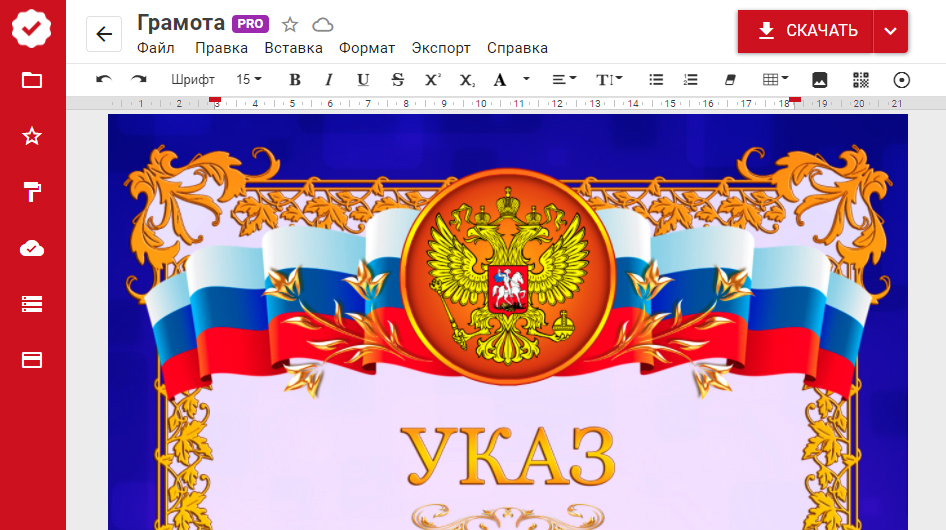The height and width of the screenshot is (530, 946).
Task: Insert a QR code
Action: tap(861, 80)
